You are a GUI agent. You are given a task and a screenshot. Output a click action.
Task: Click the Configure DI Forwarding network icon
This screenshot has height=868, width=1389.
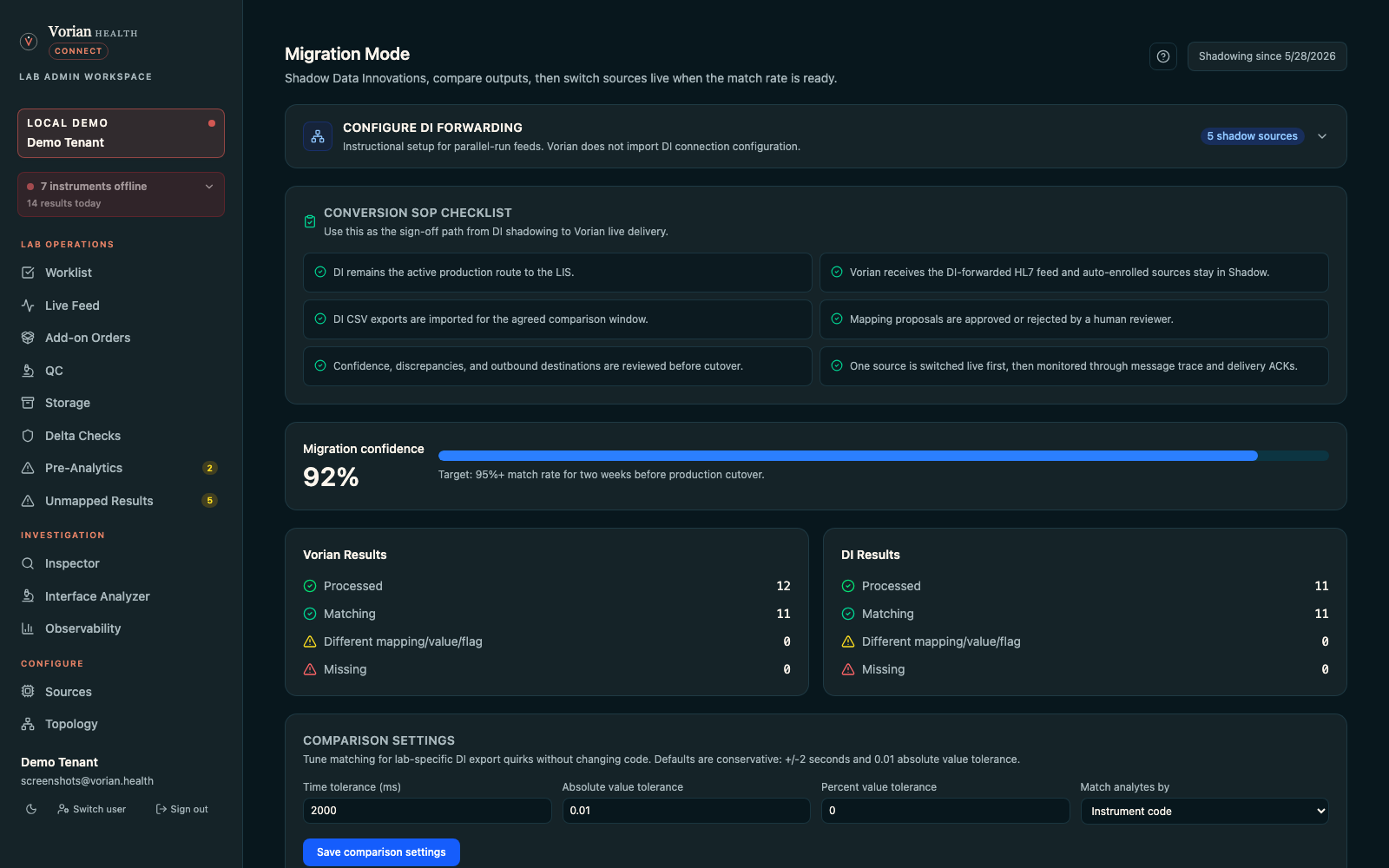[318, 136]
